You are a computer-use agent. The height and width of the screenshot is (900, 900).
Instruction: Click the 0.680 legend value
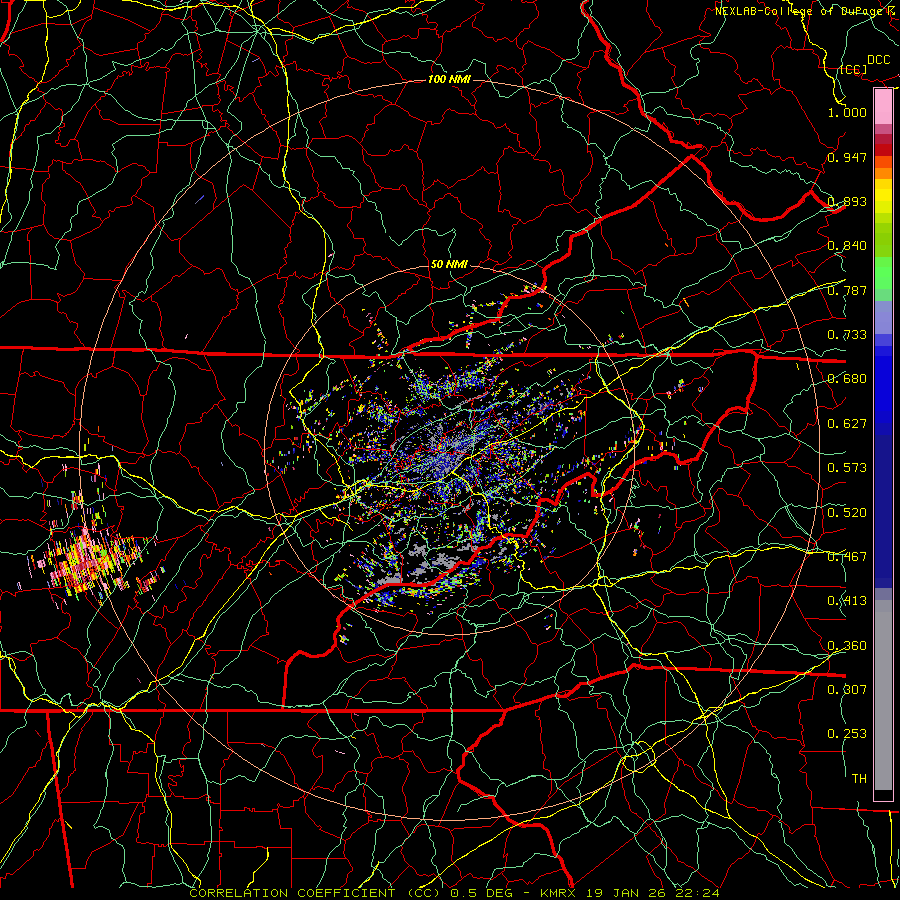847,379
